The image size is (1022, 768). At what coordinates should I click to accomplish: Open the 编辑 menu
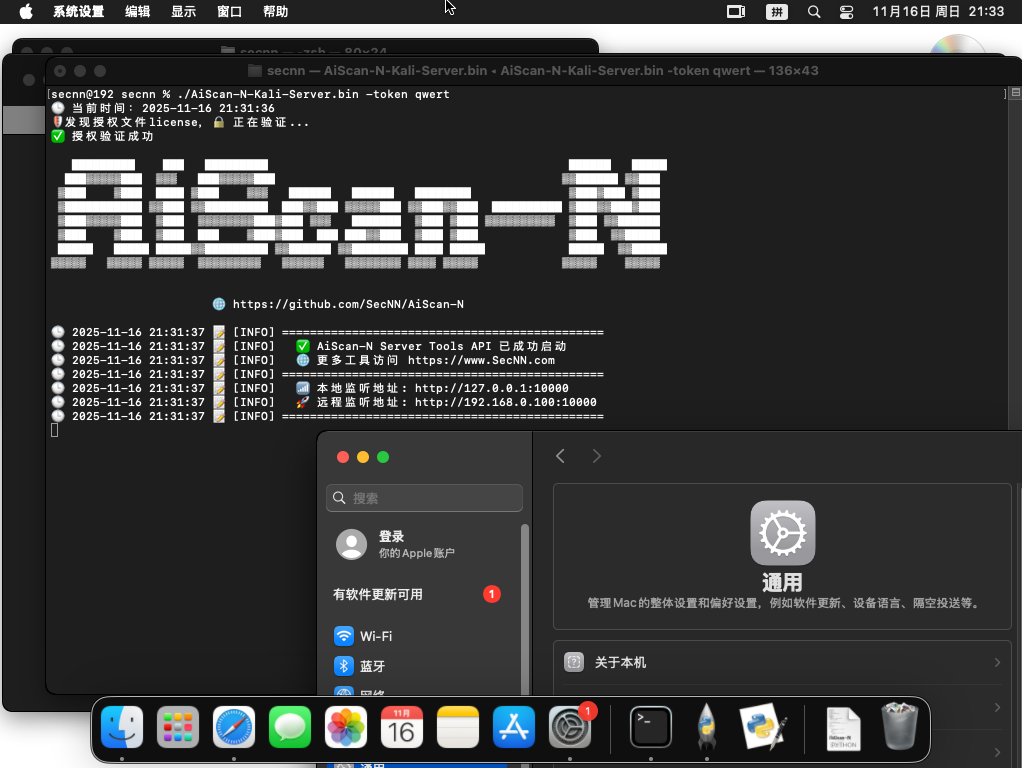[138, 12]
